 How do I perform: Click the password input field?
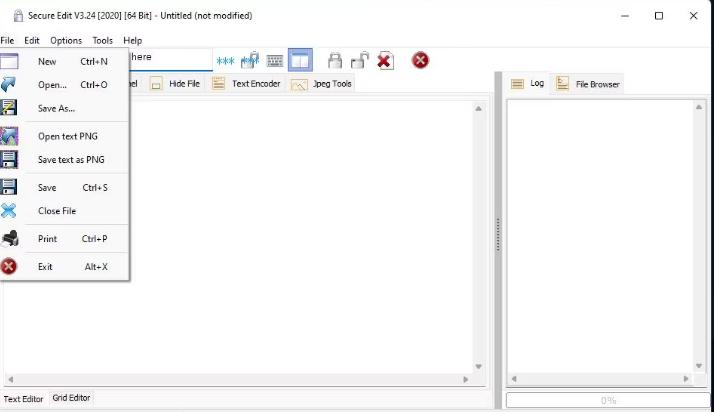171,59
